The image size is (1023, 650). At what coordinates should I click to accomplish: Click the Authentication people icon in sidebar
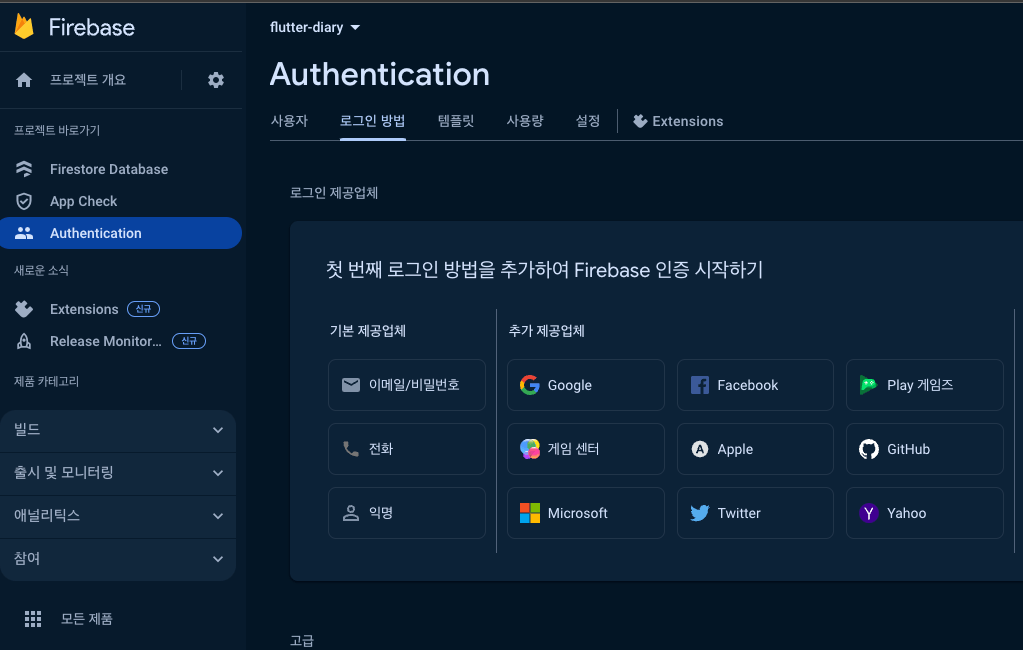tap(24, 233)
